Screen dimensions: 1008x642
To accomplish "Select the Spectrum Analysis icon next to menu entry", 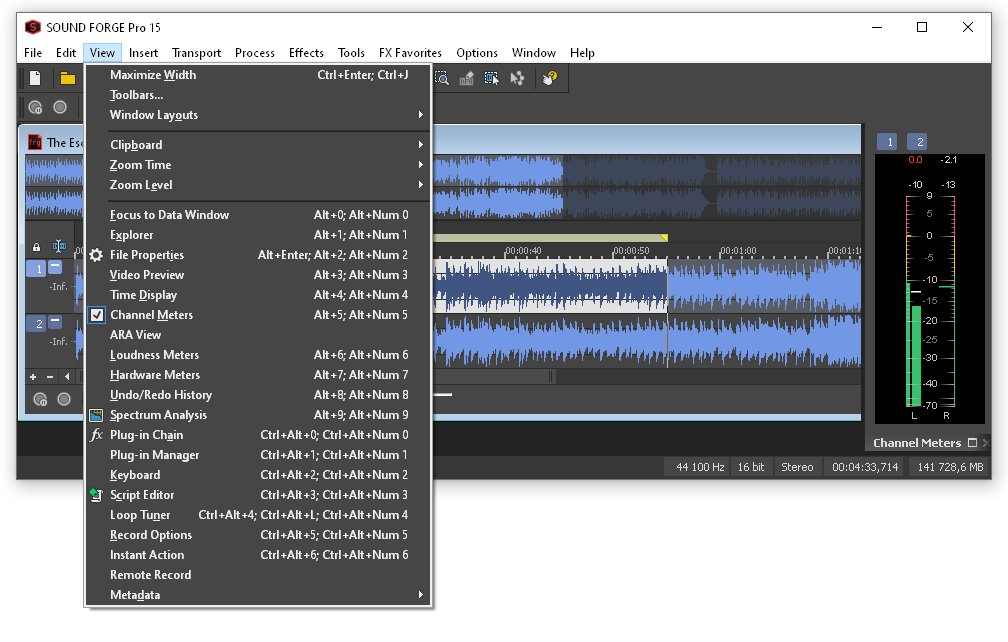I will [96, 414].
